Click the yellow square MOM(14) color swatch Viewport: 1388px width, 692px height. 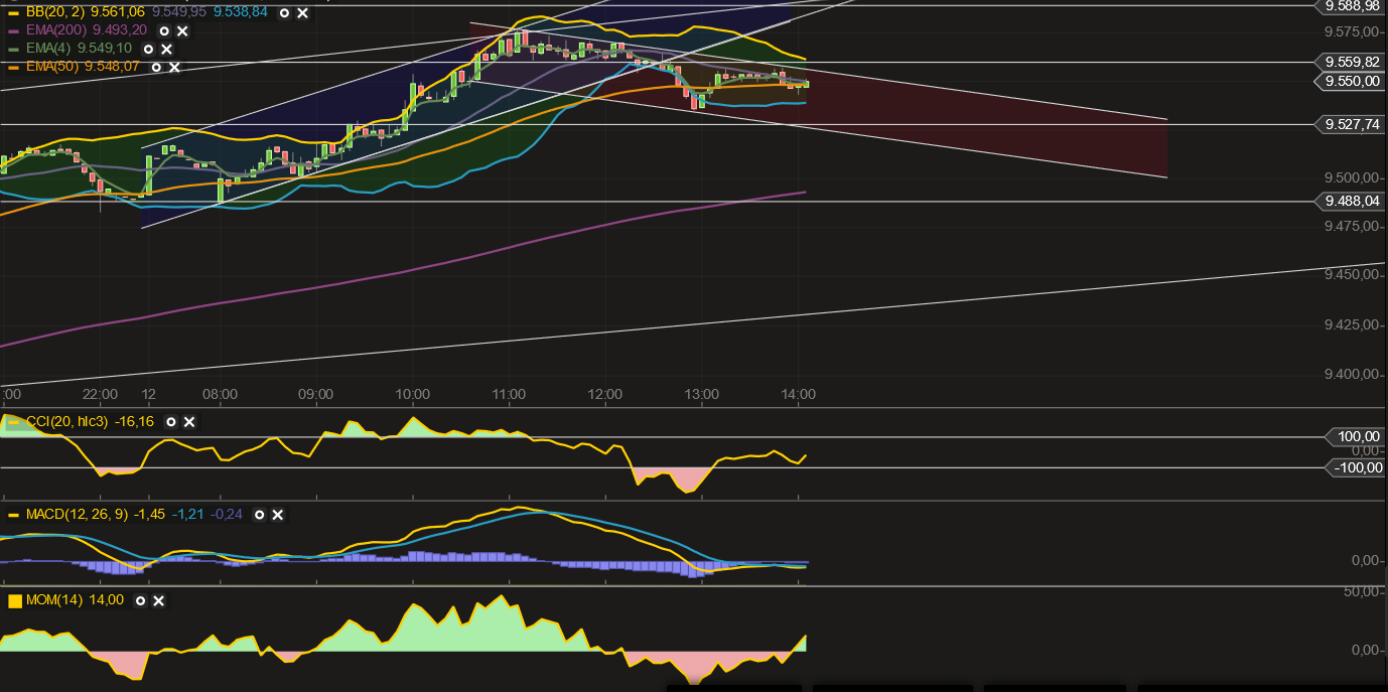click(14, 601)
